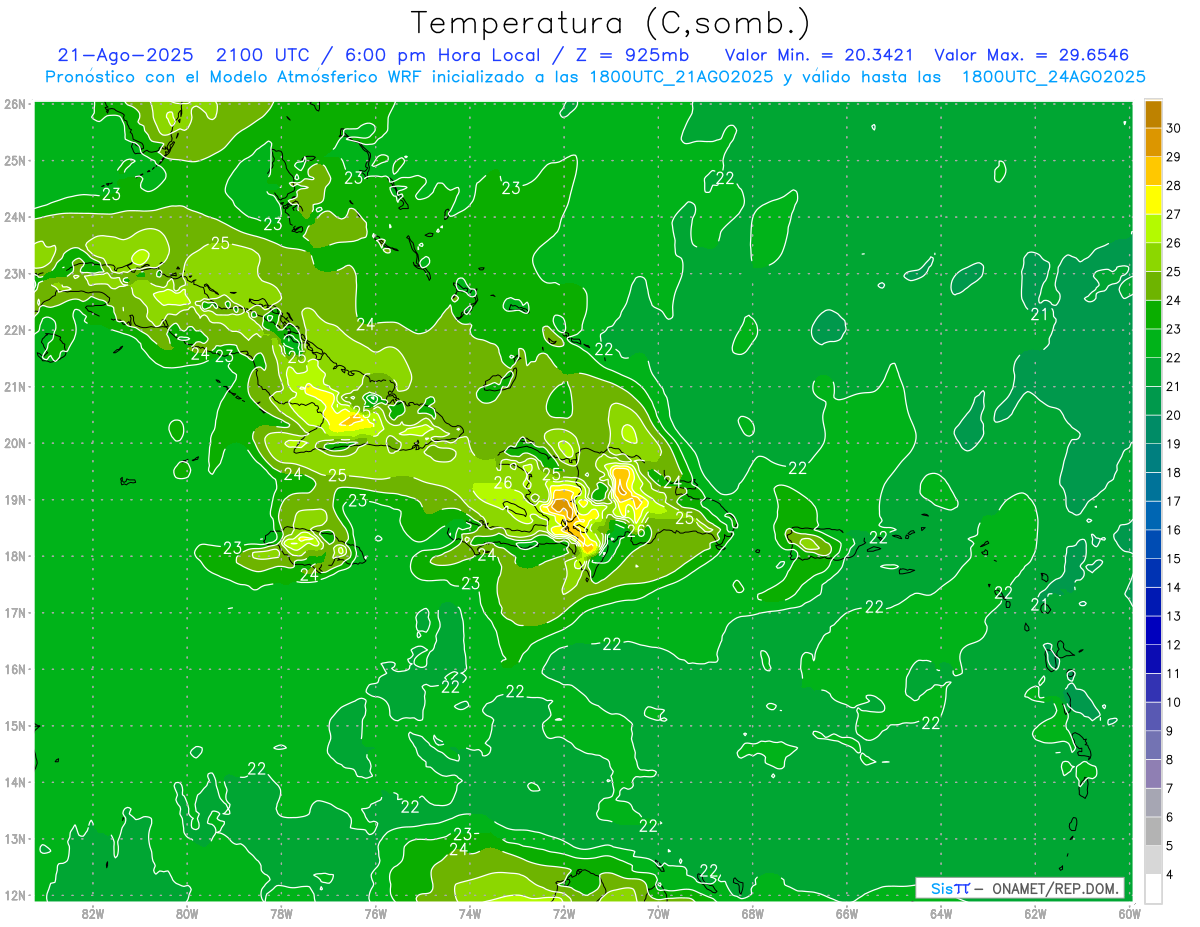The width and height of the screenshot is (1200, 927).
Task: Select the date text '21-Ago-2025'
Action: tap(124, 55)
